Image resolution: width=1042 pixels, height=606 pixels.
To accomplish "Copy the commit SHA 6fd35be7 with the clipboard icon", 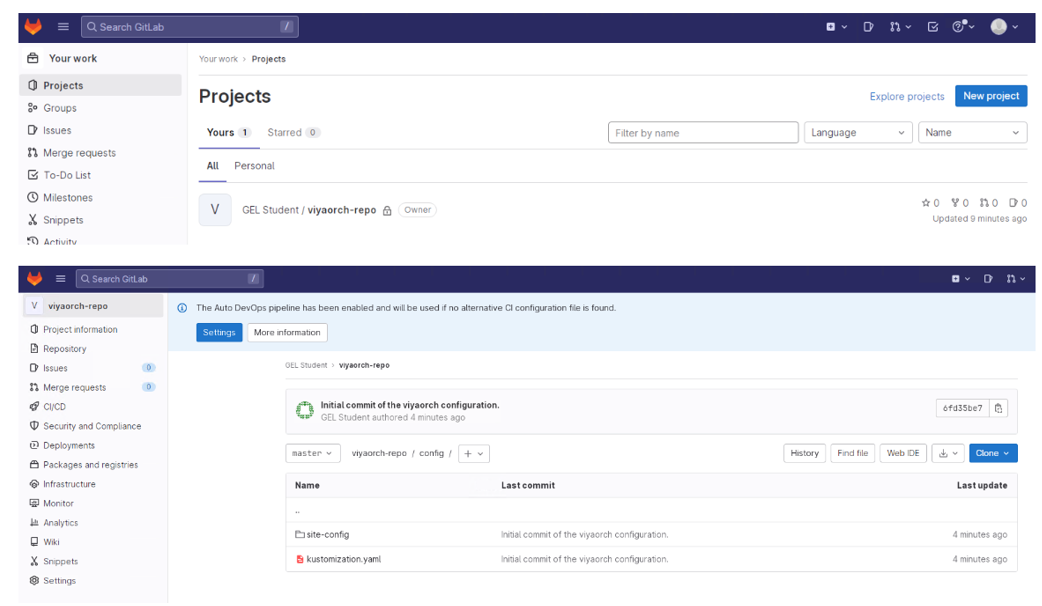I will [999, 408].
